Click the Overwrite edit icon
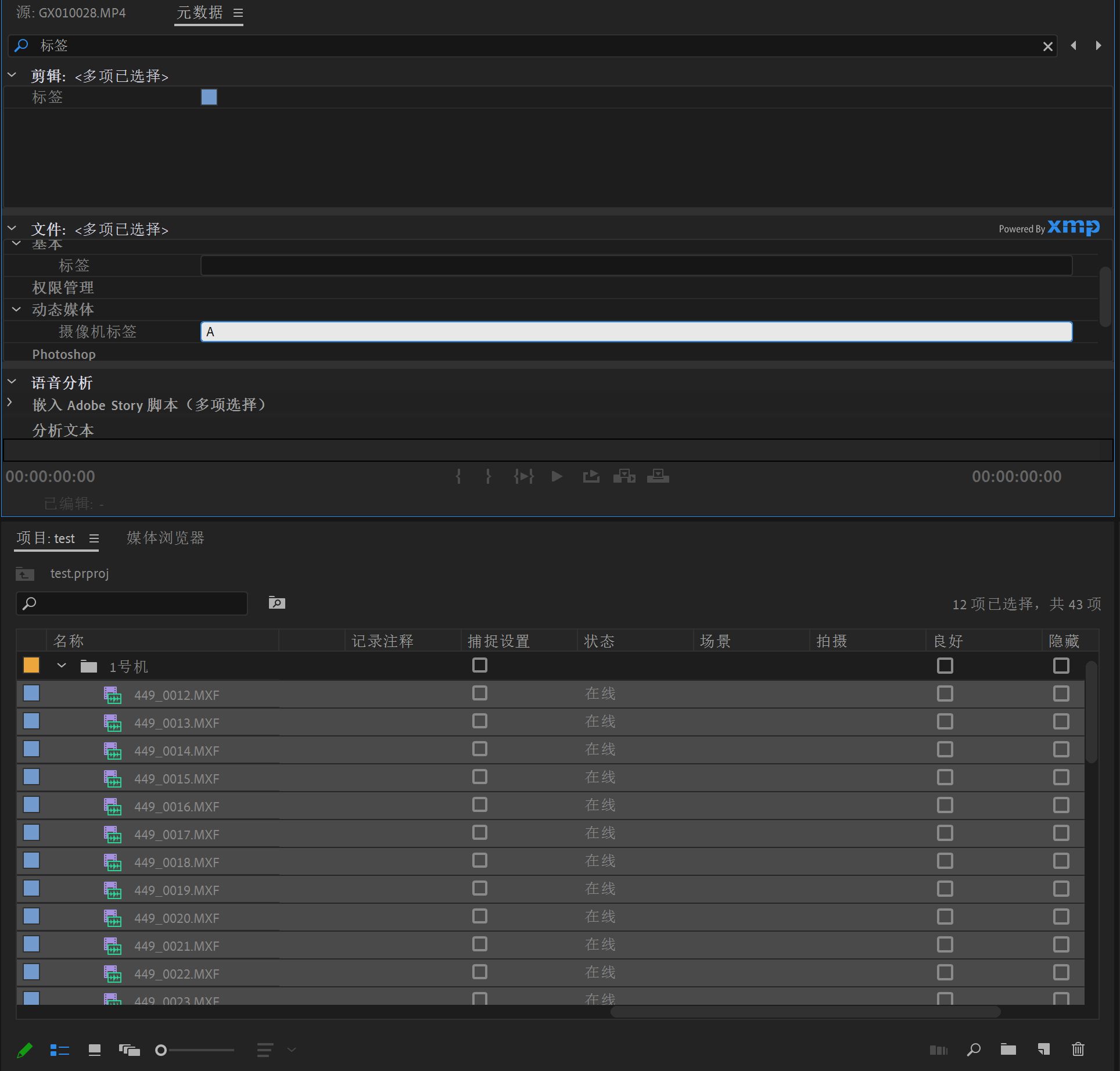Image resolution: width=1120 pixels, height=1071 pixels. coord(658,477)
